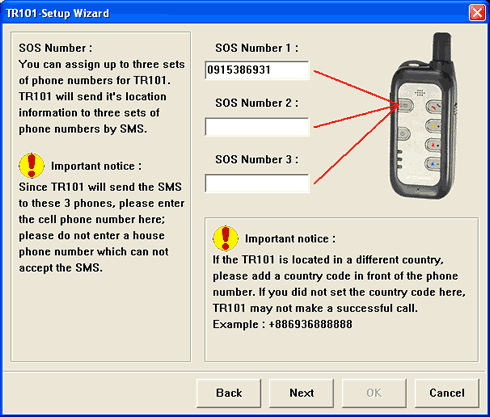Click the example number +886936888888 text
The image size is (490, 417).
(x=310, y=324)
